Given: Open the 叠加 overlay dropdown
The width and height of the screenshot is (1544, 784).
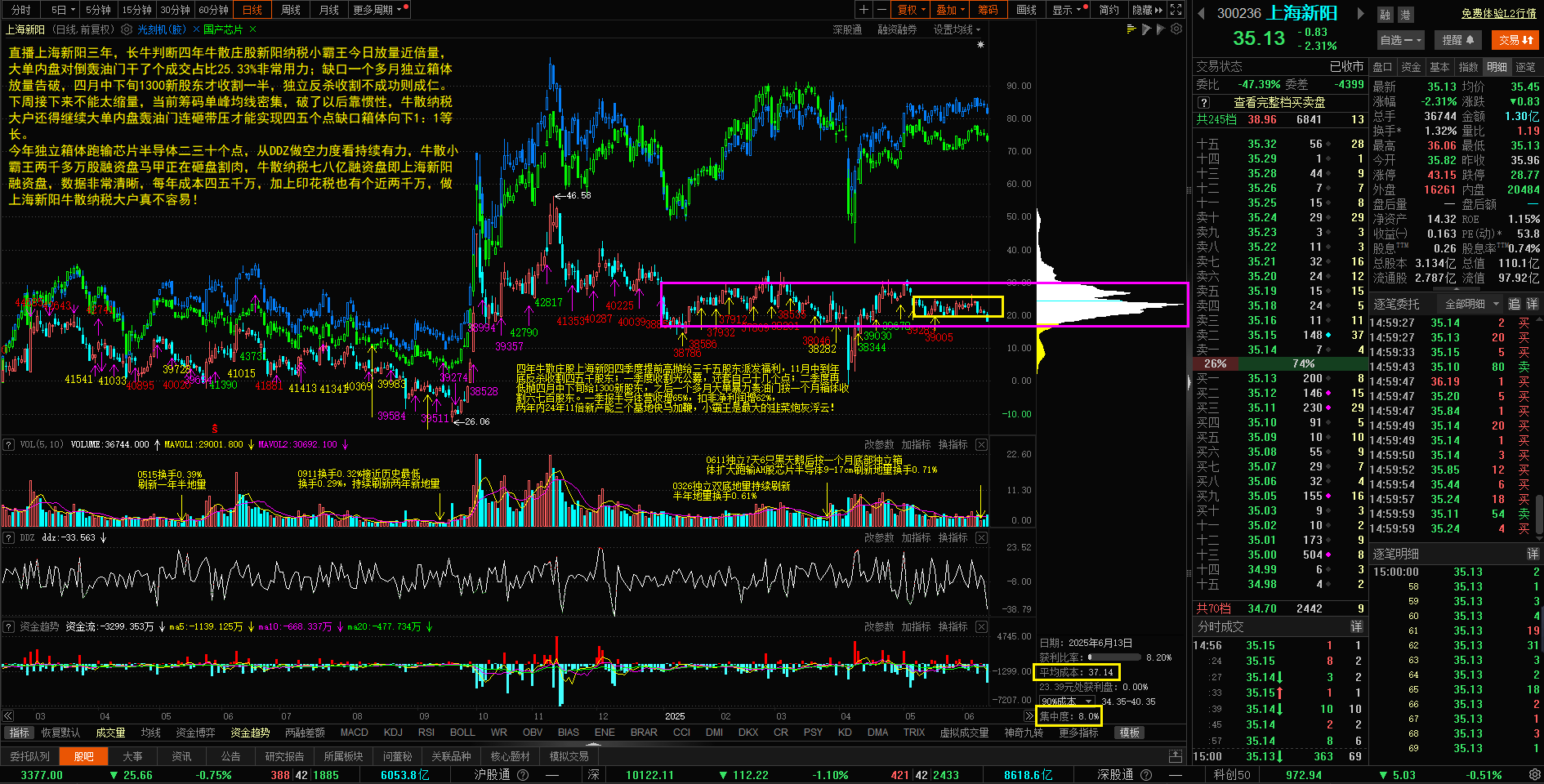Looking at the screenshot, I should (951, 10).
